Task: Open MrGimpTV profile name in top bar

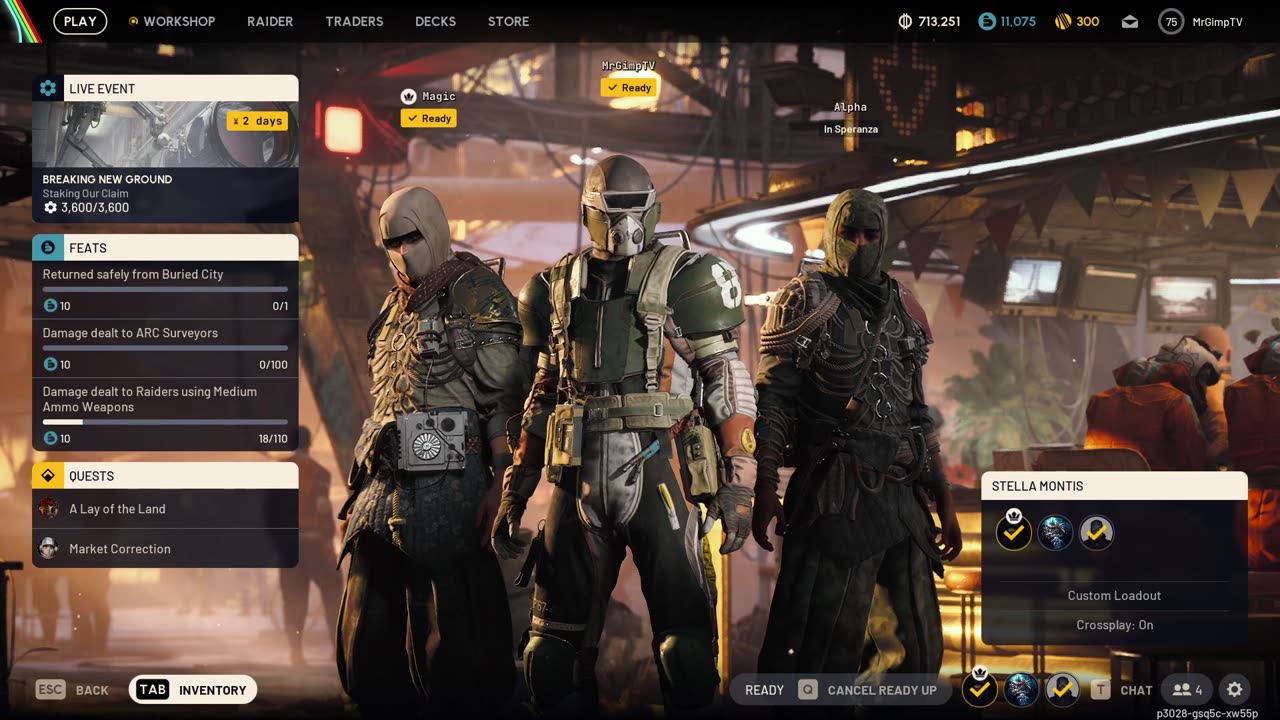Action: [1217, 22]
